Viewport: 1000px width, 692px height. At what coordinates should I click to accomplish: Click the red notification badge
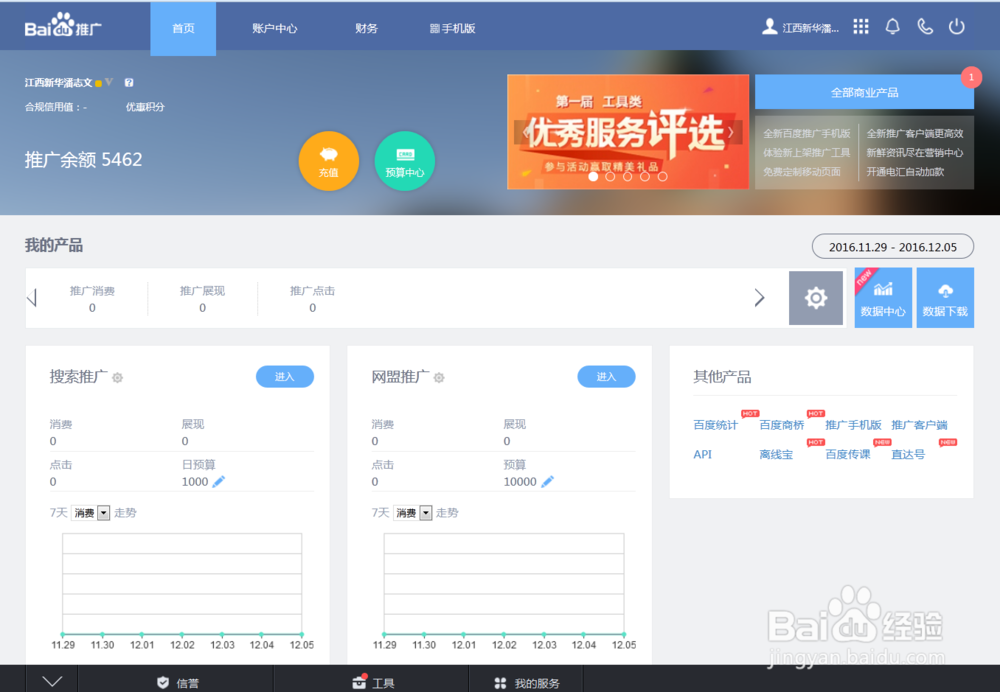971,77
